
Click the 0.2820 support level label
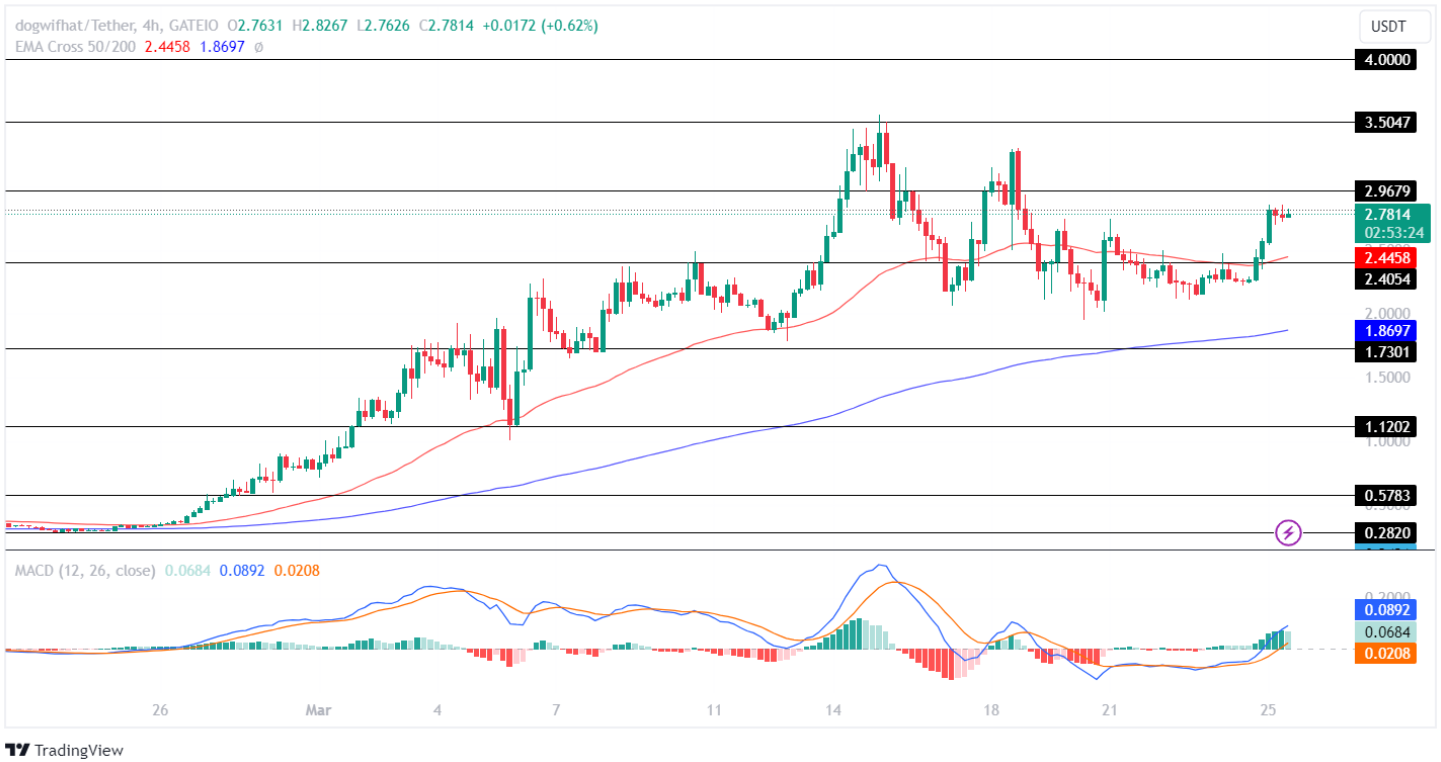tap(1385, 532)
